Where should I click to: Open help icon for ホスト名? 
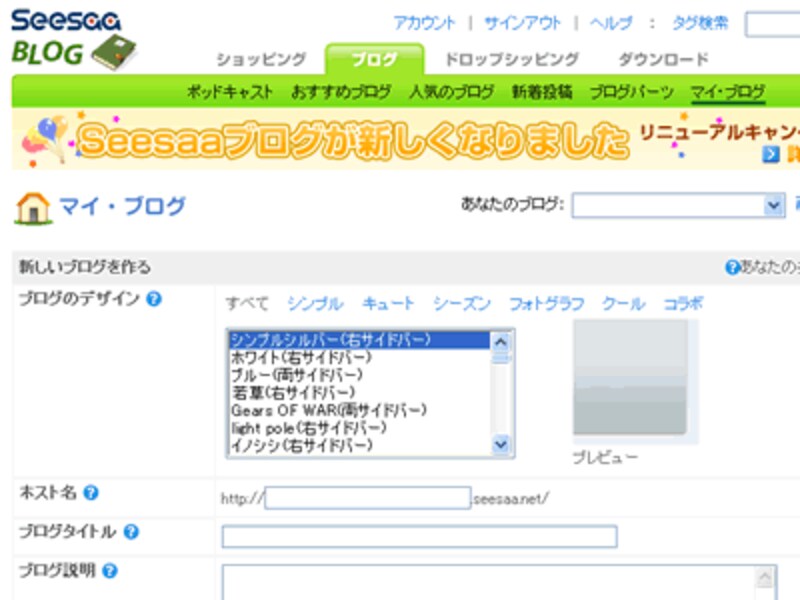click(x=90, y=493)
